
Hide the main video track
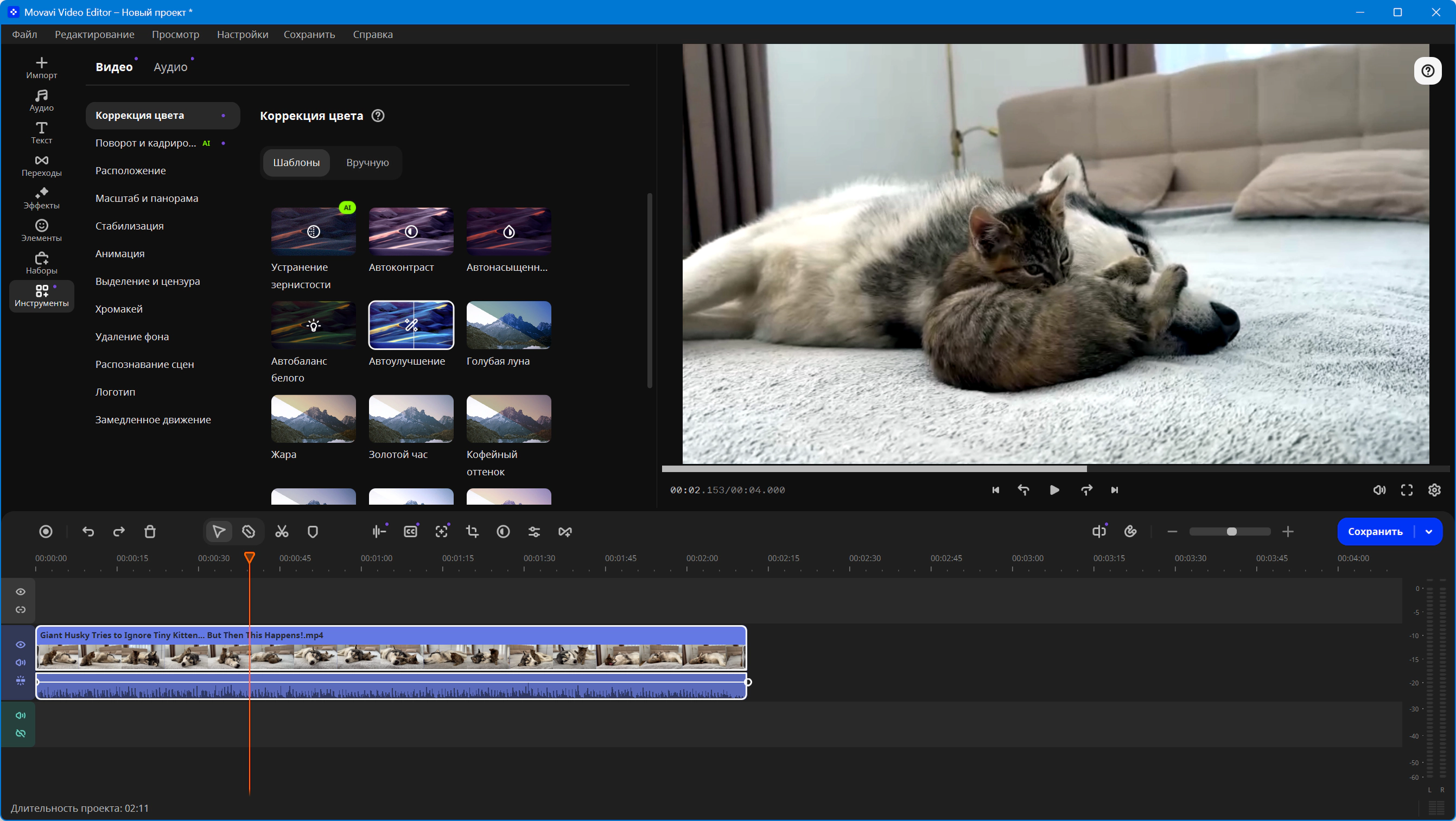click(x=20, y=644)
